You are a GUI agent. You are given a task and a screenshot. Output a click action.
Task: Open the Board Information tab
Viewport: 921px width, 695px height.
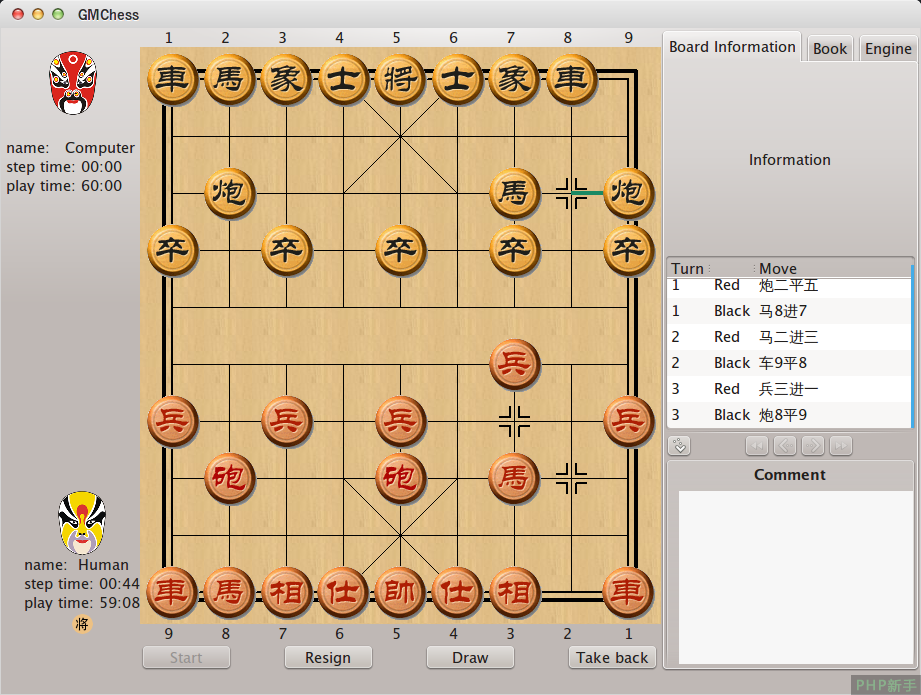click(x=731, y=46)
